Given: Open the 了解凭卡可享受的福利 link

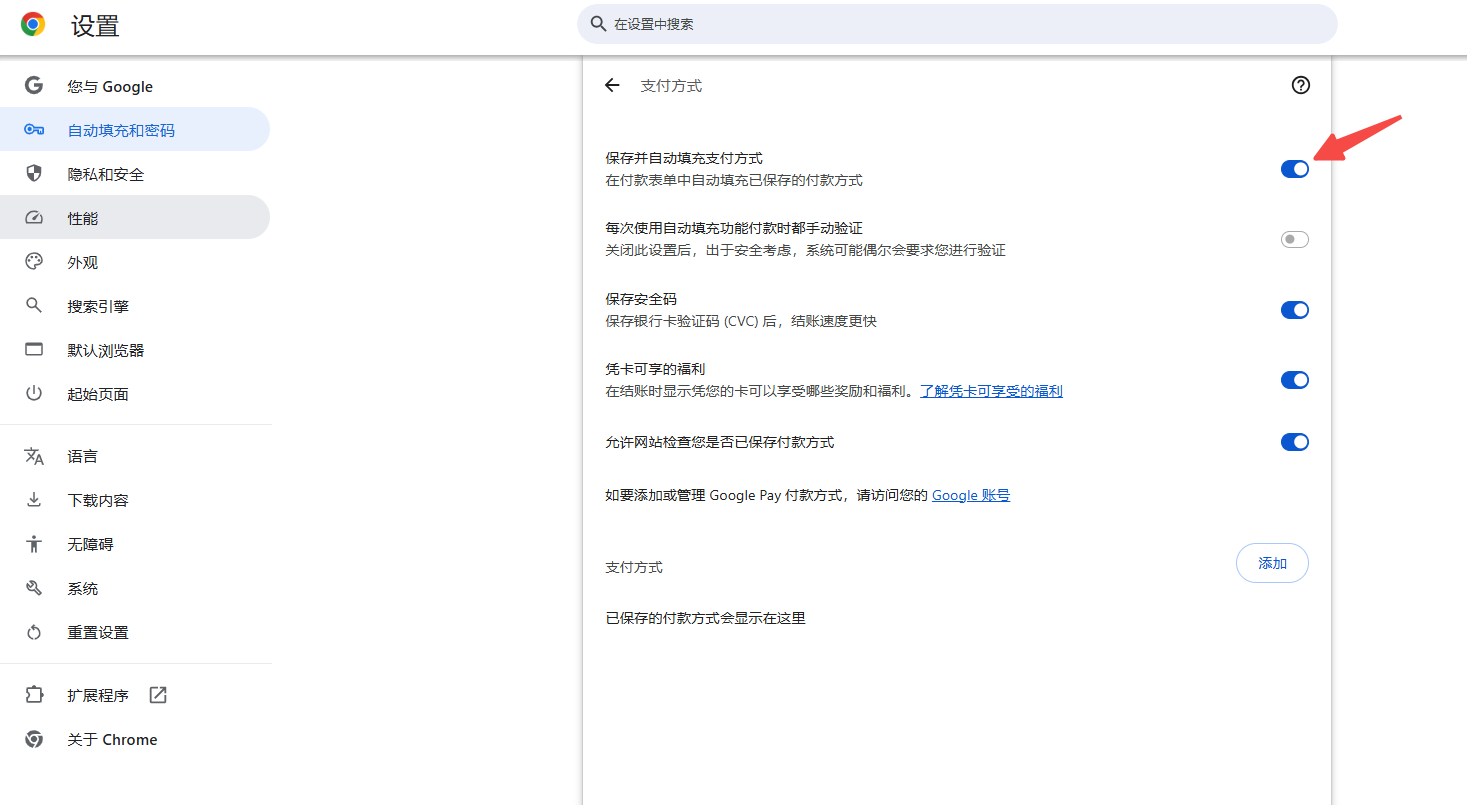Looking at the screenshot, I should click(x=991, y=391).
